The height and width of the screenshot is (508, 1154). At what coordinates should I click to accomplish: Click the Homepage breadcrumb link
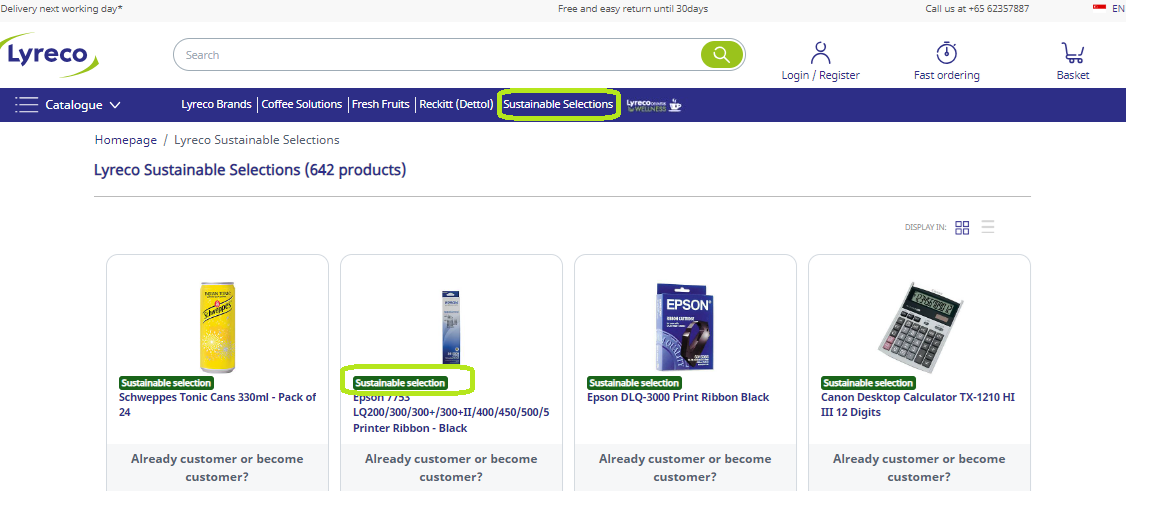pos(126,140)
